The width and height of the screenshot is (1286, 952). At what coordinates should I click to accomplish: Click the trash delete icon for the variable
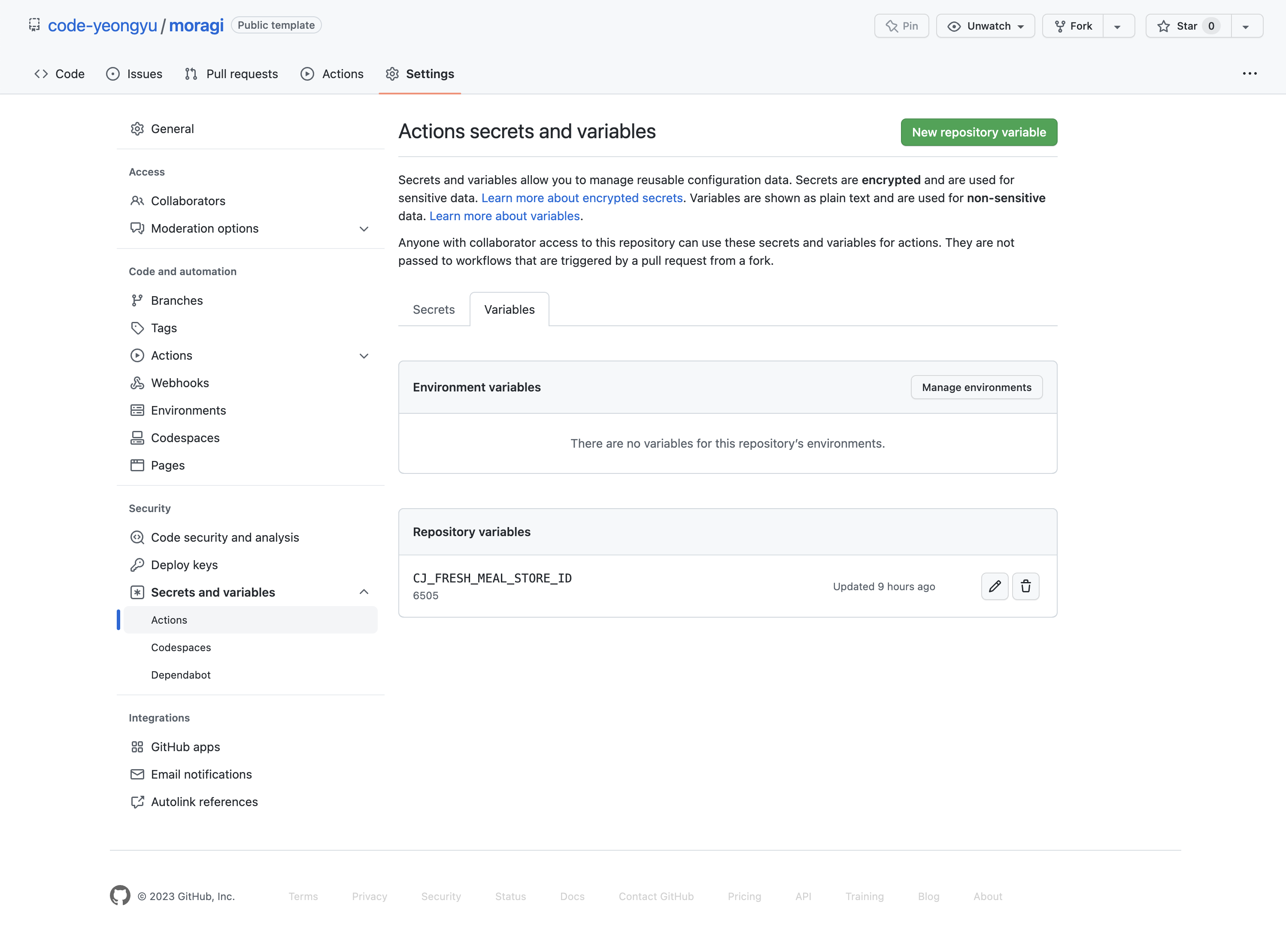(x=1025, y=586)
